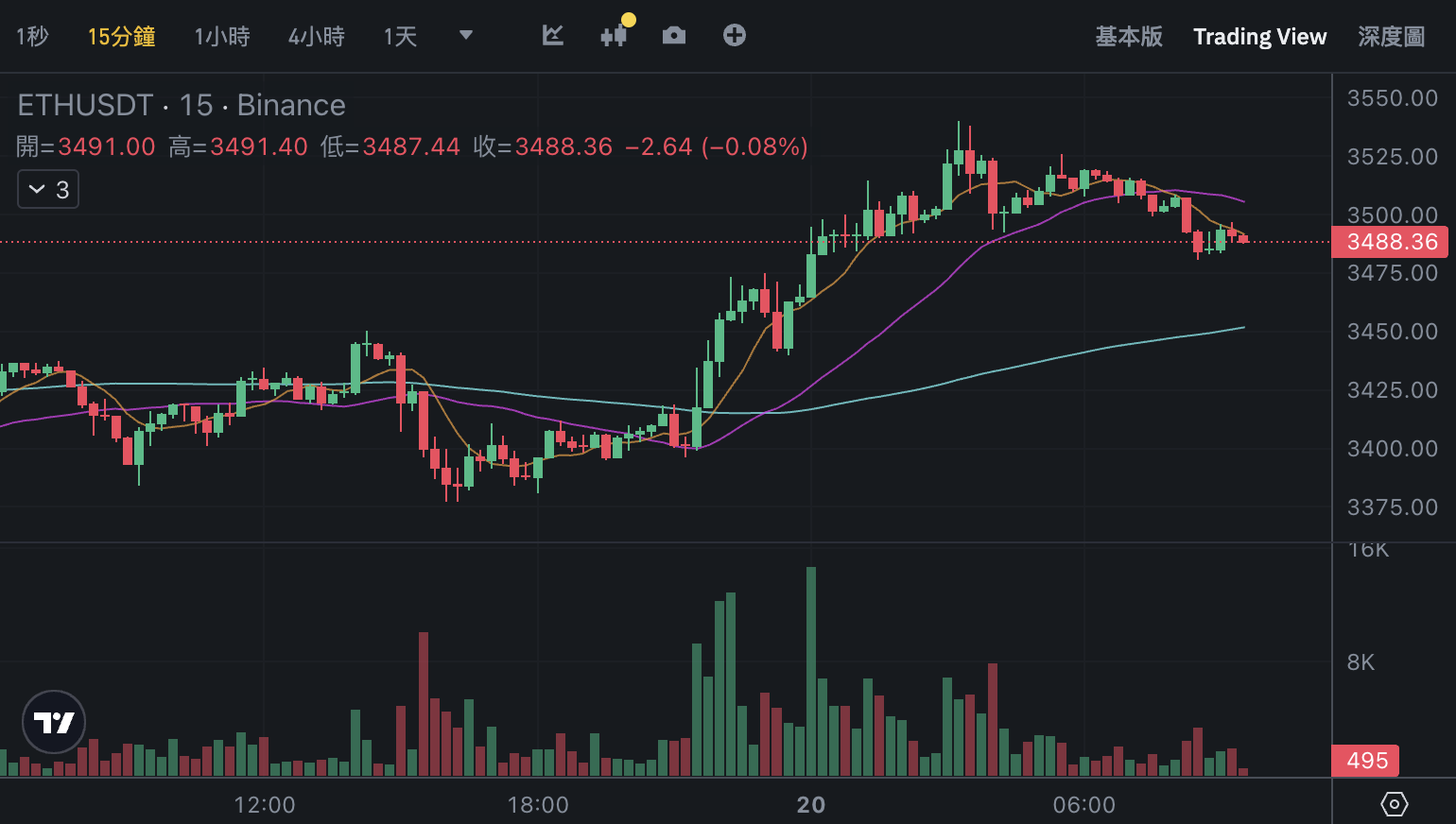Click the TradingView logo badge
Screen dimensions: 1456x824
coord(54,722)
